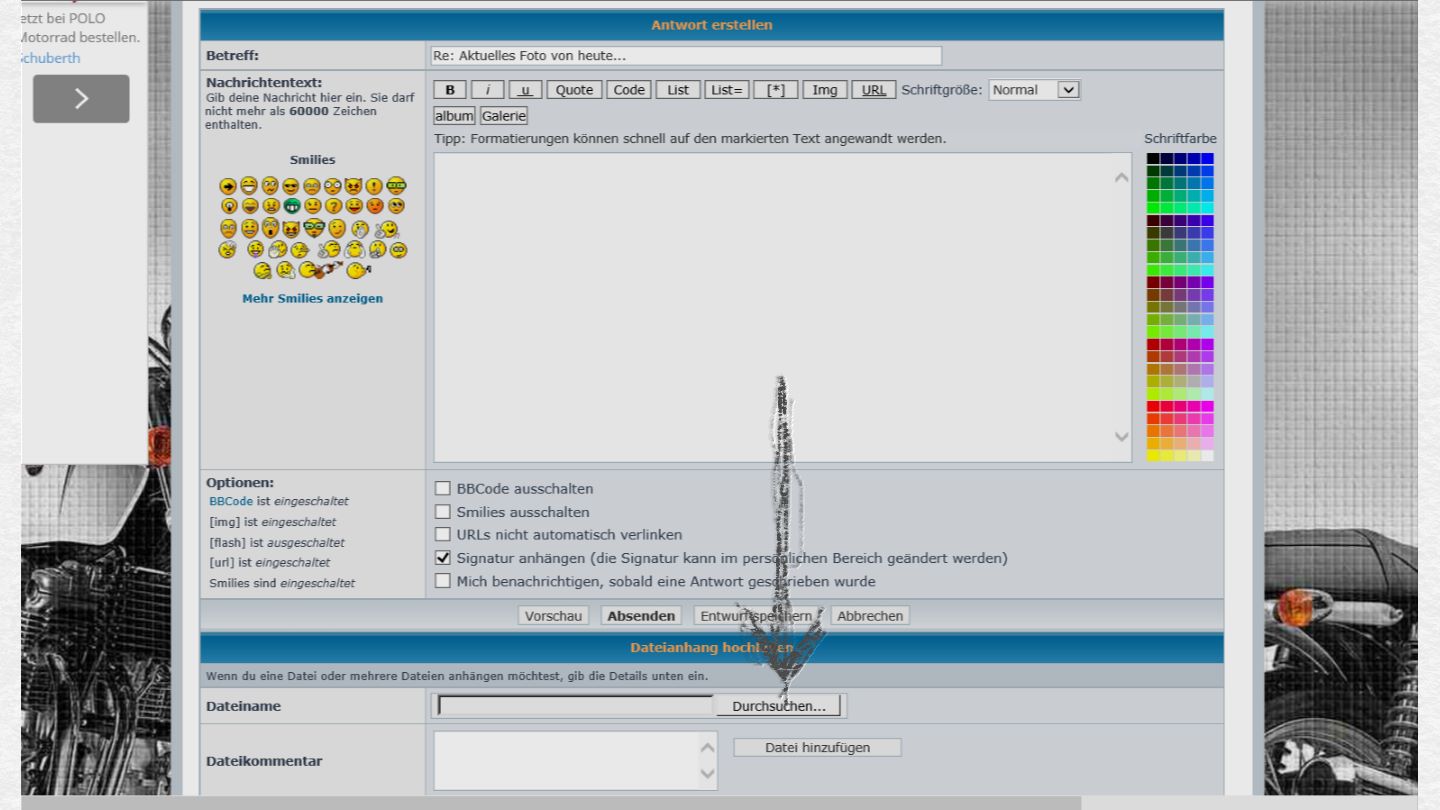This screenshot has height=810, width=1440.
Task: Click the bold B formatting button
Action: point(450,90)
